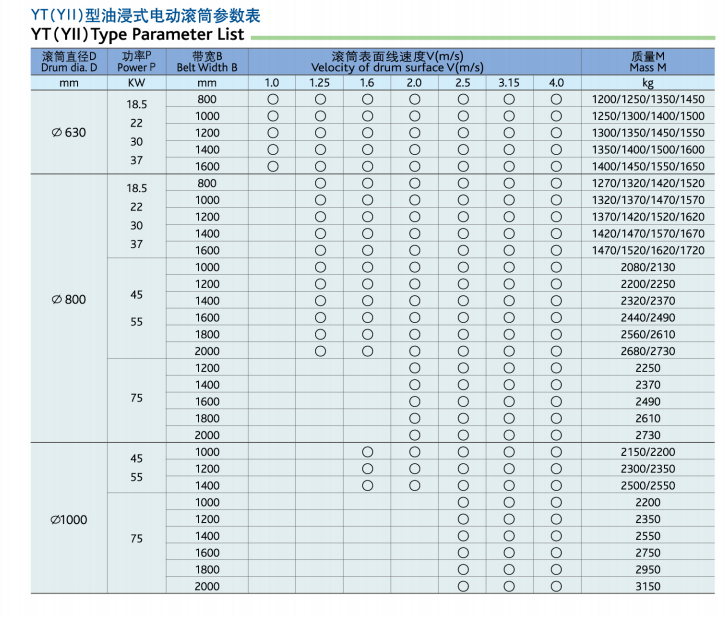Select the 1.6 circle in mass 2150/2200 row

tap(367, 452)
